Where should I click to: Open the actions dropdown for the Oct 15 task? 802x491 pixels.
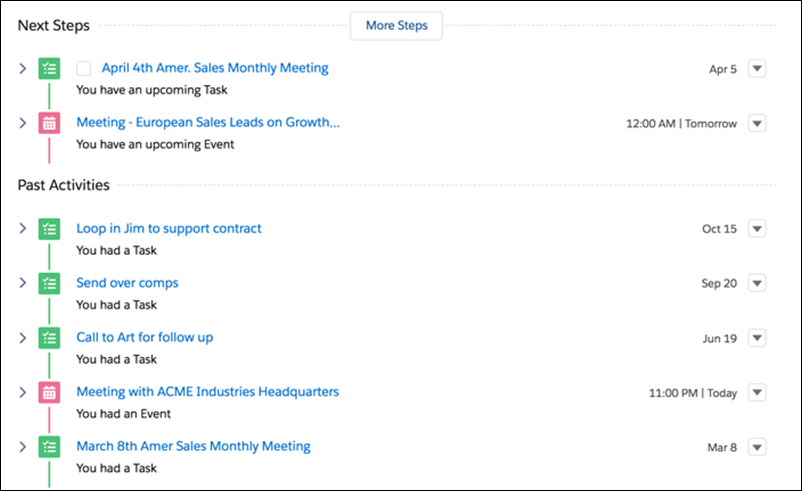(757, 228)
